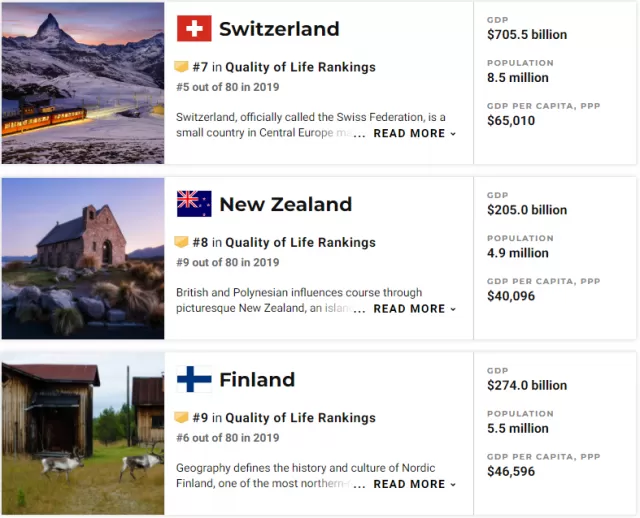
Task: Click gold badge beside Switzerland's #7 ranking
Action: pos(181,67)
